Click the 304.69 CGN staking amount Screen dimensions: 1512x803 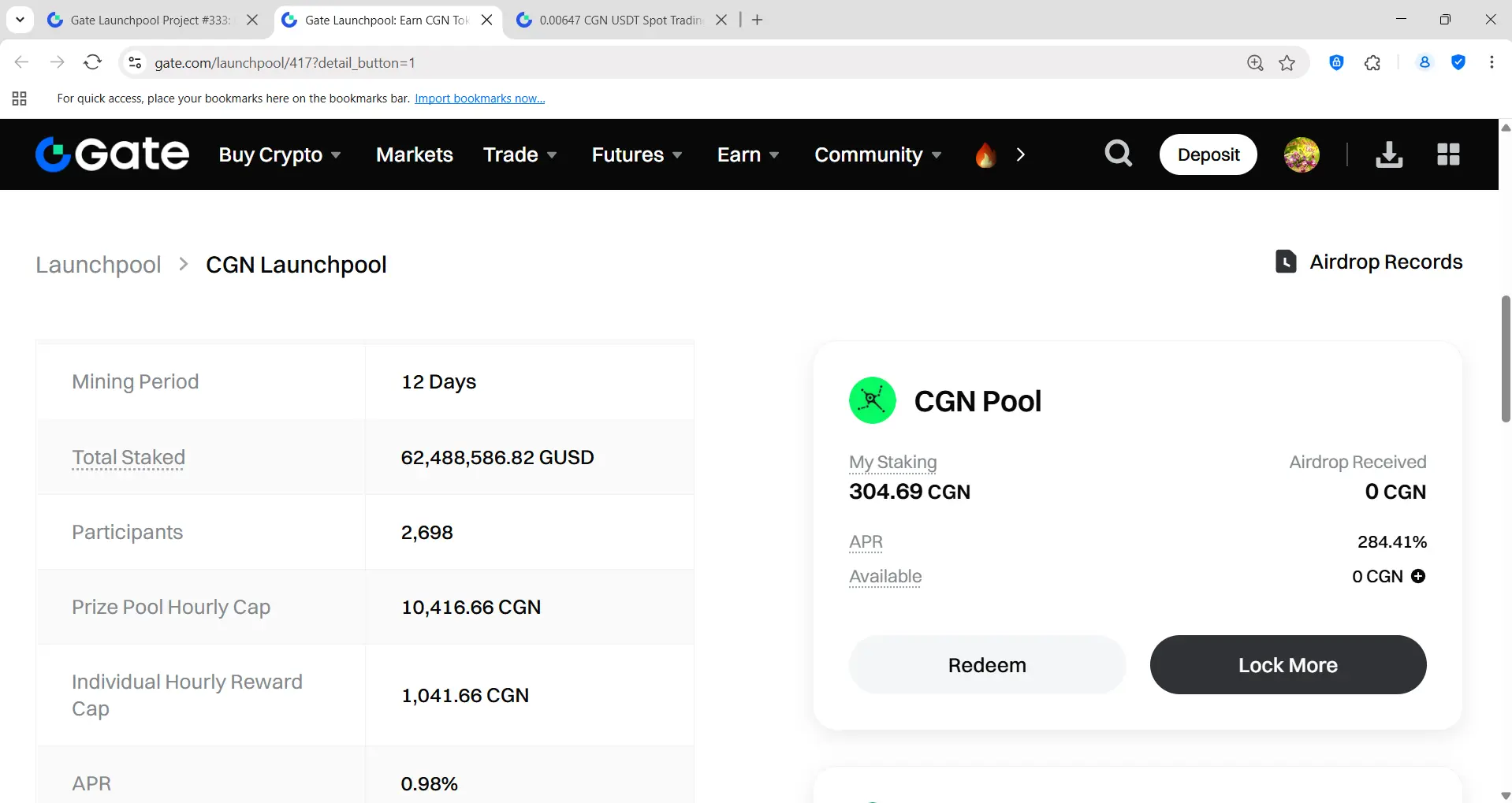[910, 492]
